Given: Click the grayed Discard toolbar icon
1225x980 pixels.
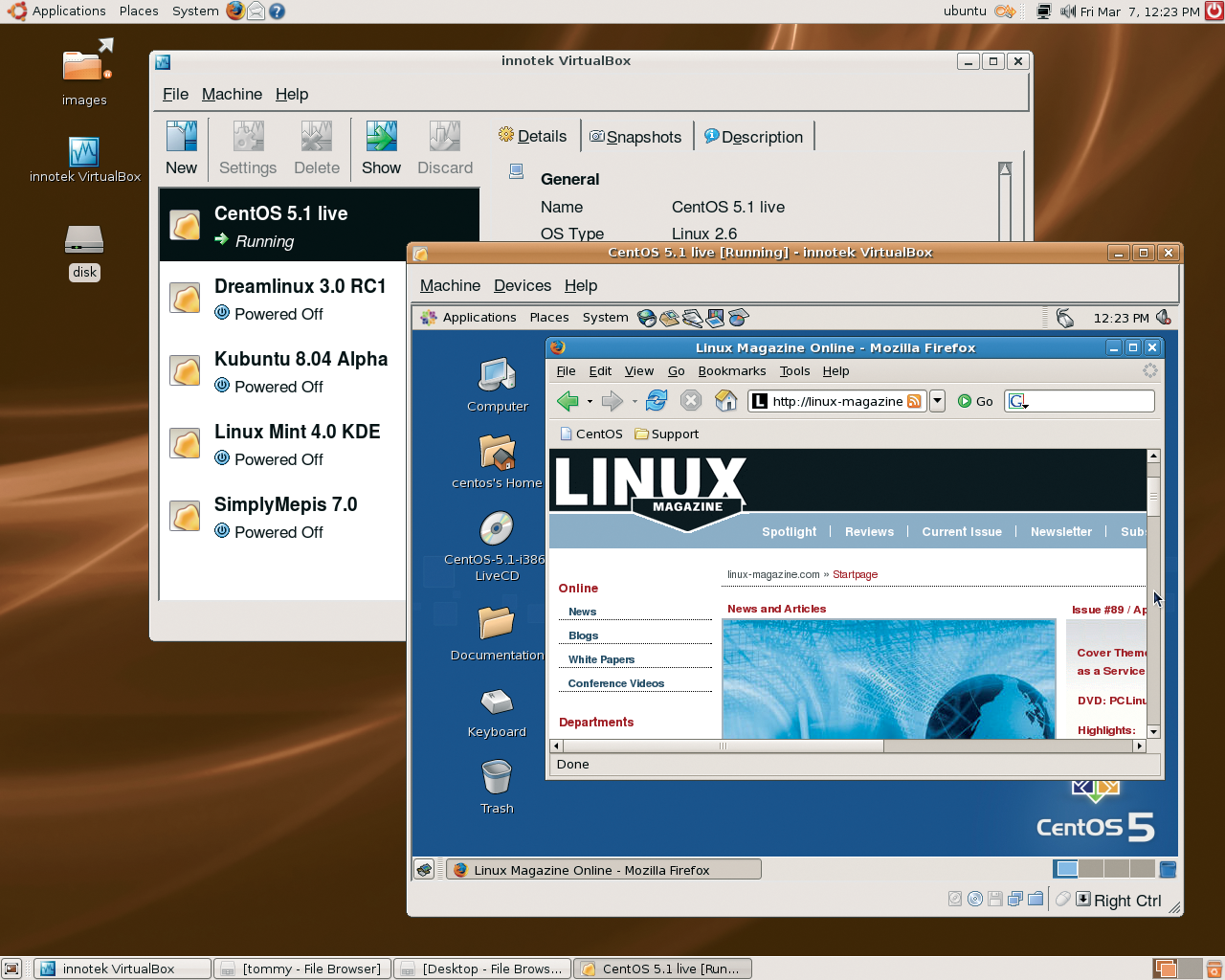Looking at the screenshot, I should pyautogui.click(x=445, y=136).
